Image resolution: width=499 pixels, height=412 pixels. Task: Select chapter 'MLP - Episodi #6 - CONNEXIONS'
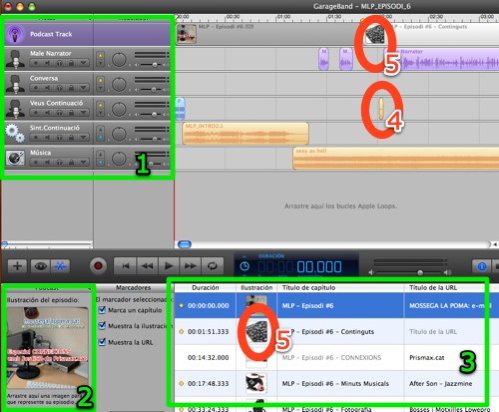(331, 358)
